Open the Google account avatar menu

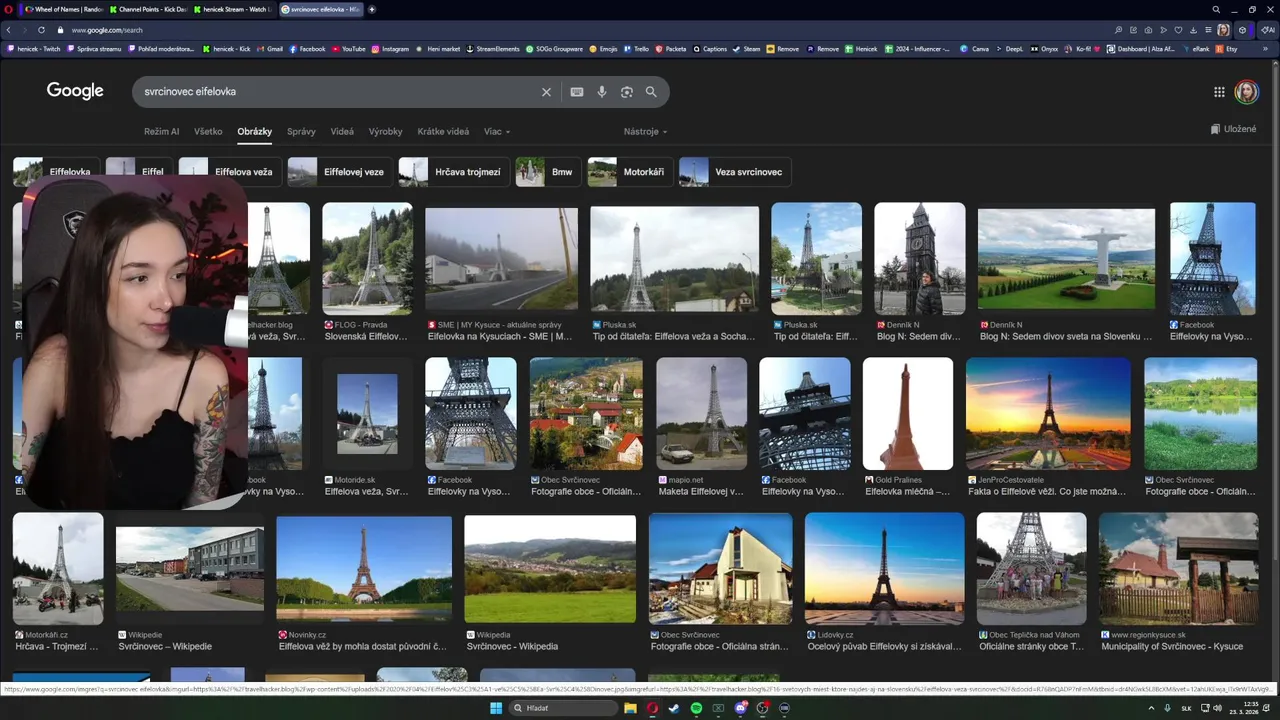pyautogui.click(x=1246, y=92)
